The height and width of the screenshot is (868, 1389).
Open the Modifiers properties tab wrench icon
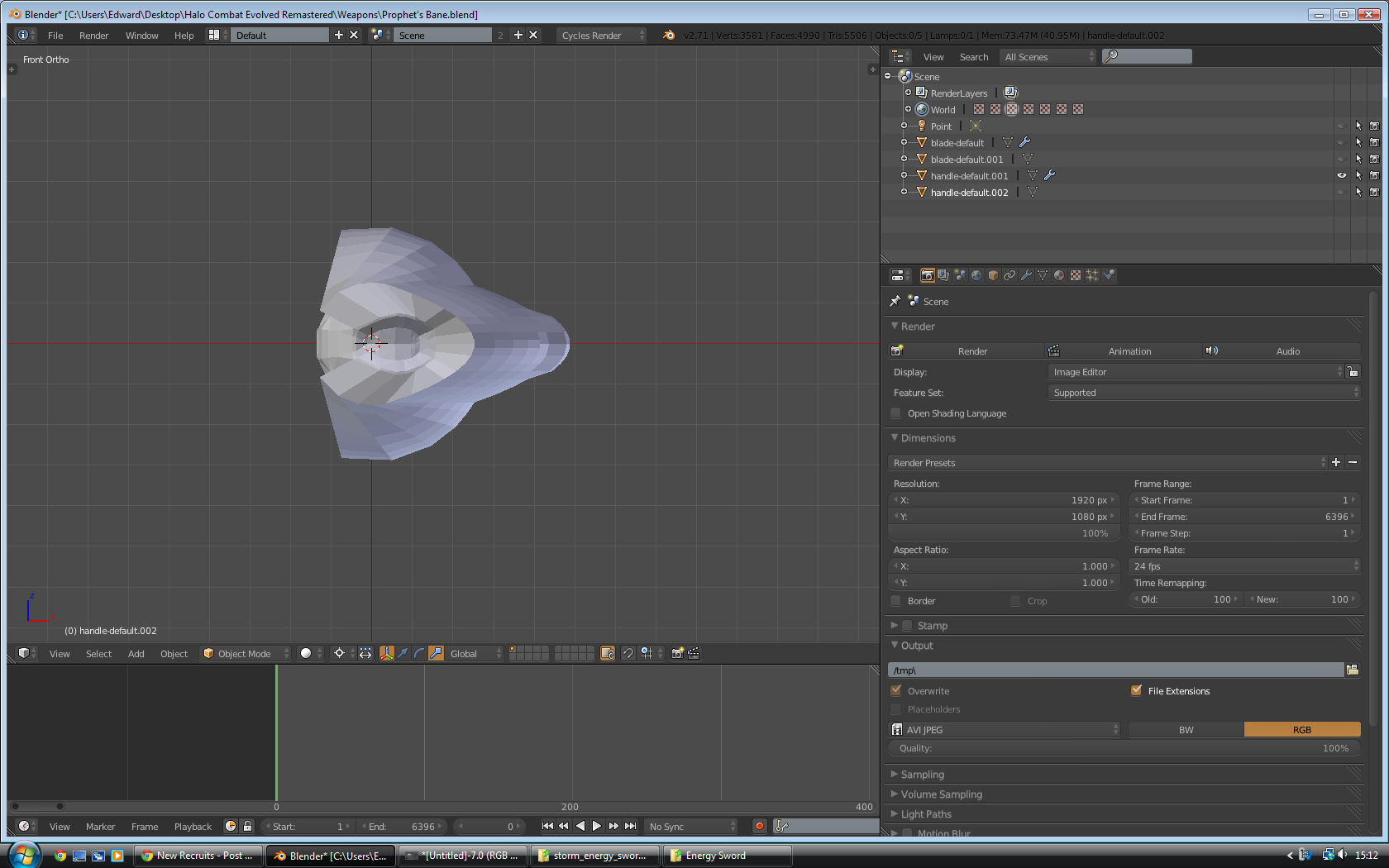click(x=1026, y=275)
